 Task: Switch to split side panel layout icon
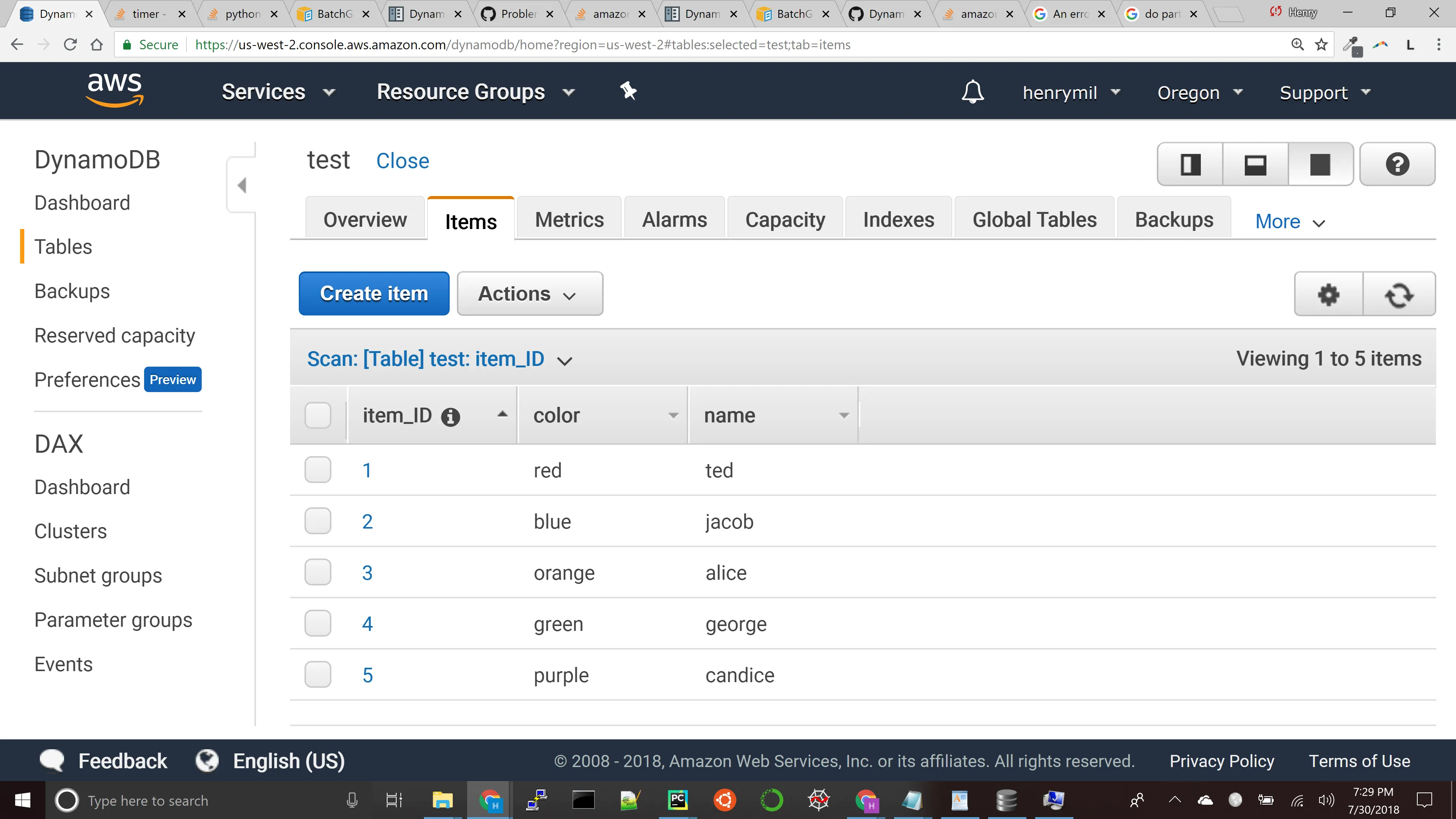[x=1190, y=165]
